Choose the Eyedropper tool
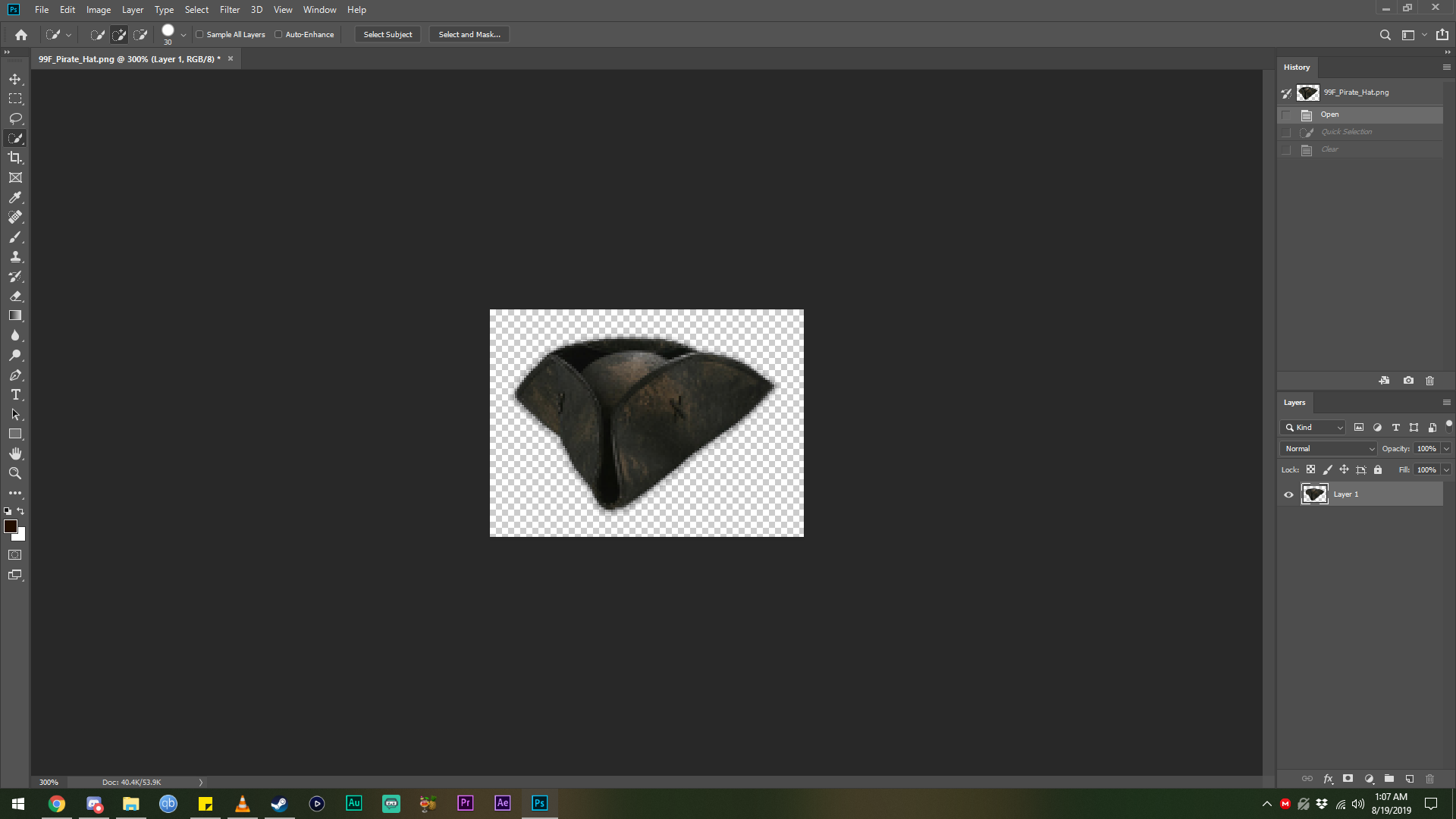The width and height of the screenshot is (1456, 819). tap(15, 197)
